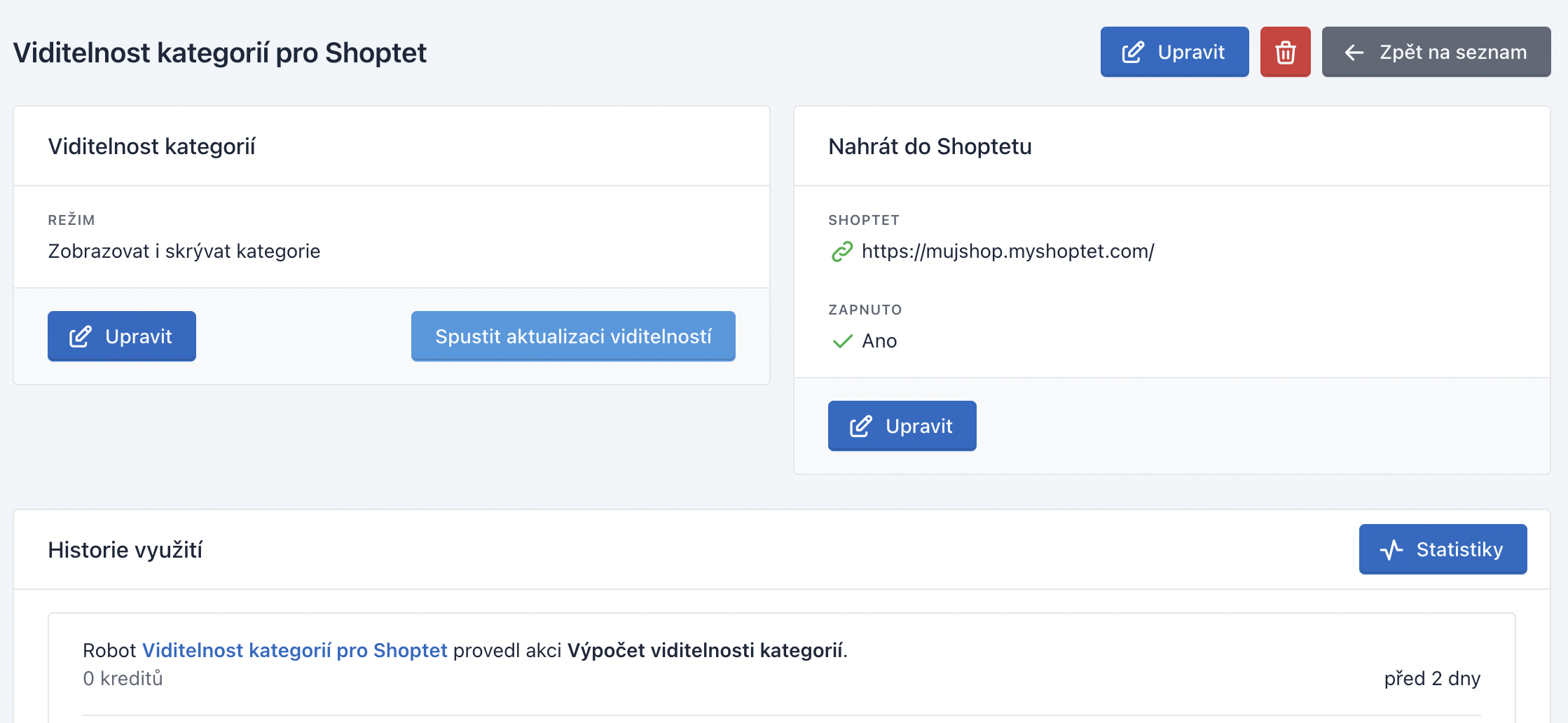Screen dimensions: 1568x723
Task: Click the před 2 dny timestamp
Action: (1432, 678)
